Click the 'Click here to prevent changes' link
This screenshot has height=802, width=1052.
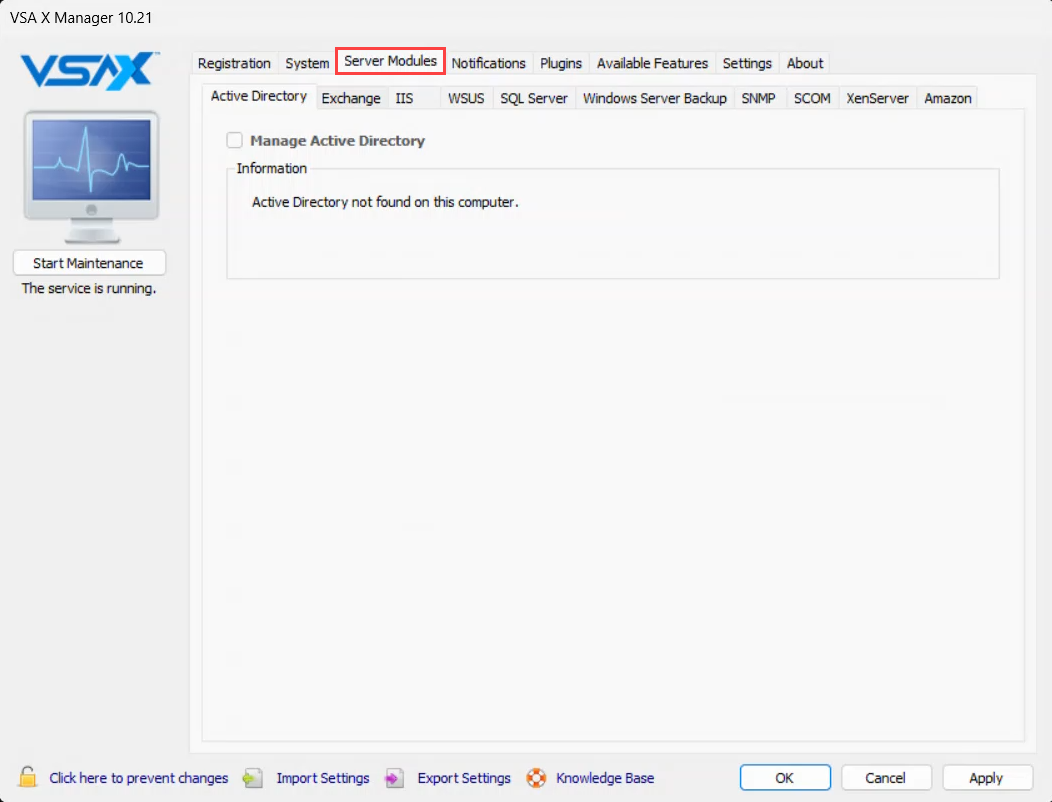click(139, 778)
